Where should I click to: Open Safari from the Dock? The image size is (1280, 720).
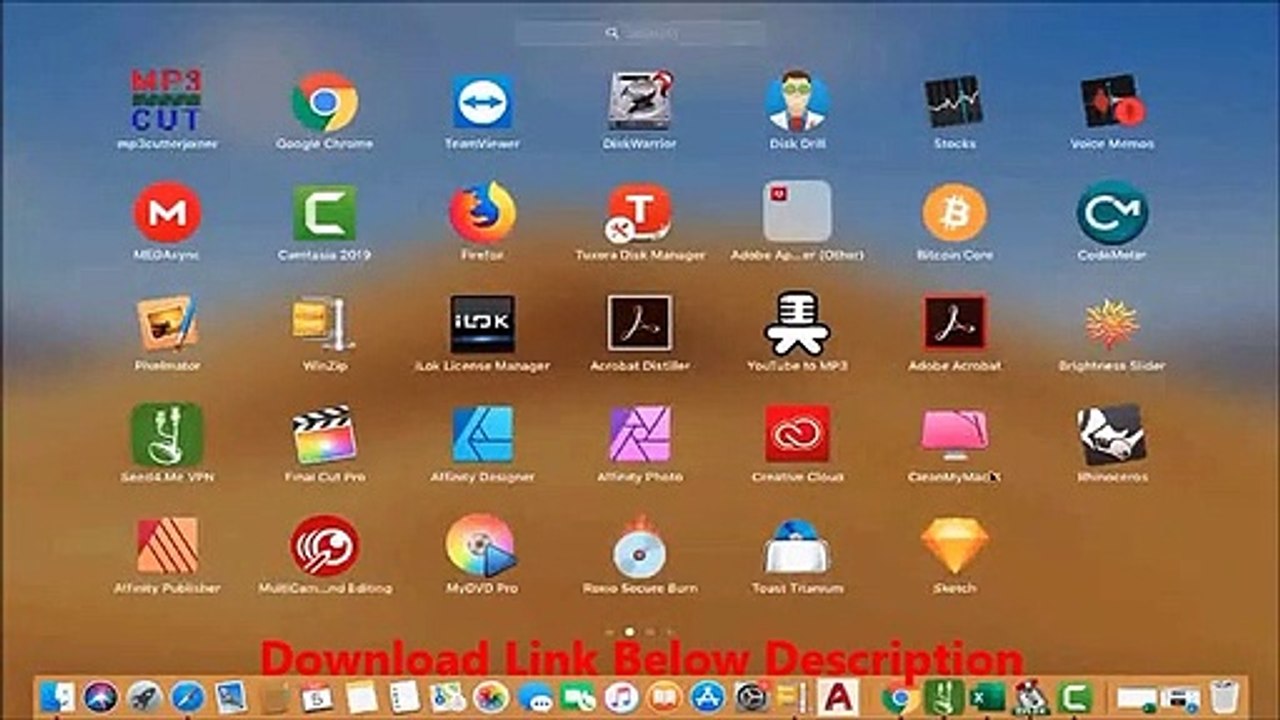(x=188, y=696)
